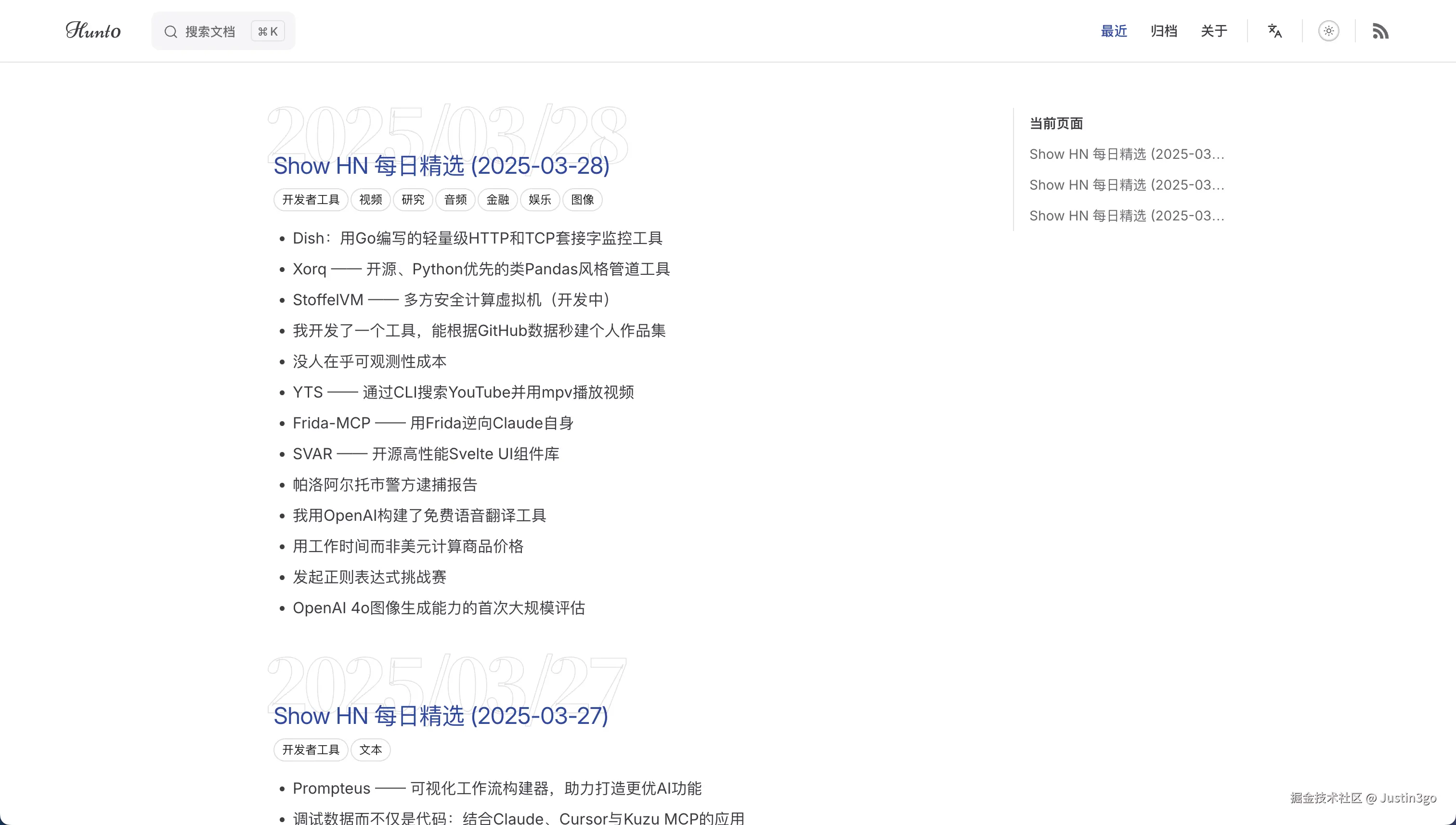This screenshot has height=825, width=1456.
Task: Click the ⌘K shortcut badge
Action: [268, 32]
